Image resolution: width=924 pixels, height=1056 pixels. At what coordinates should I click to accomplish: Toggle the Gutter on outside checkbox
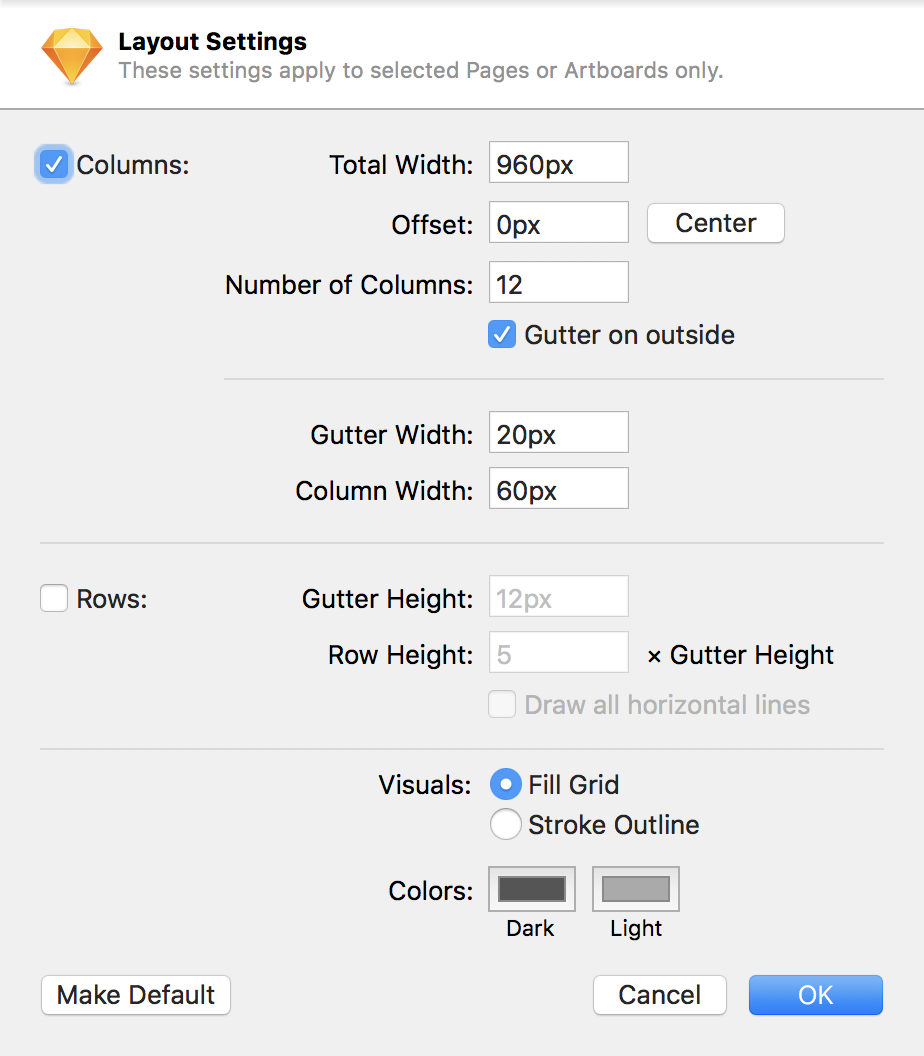[x=502, y=334]
